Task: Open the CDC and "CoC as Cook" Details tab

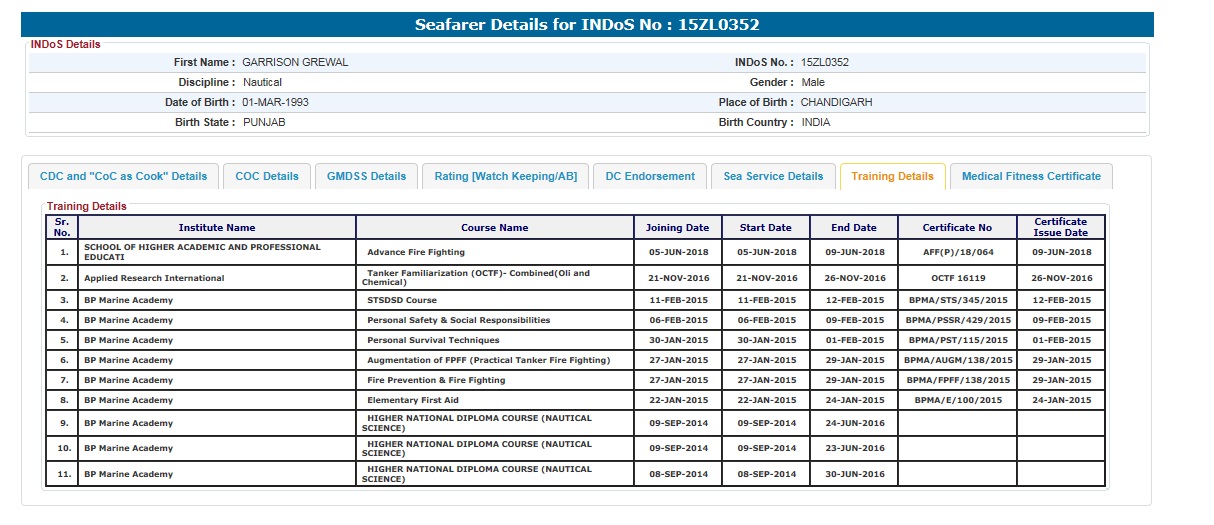Action: [x=123, y=176]
